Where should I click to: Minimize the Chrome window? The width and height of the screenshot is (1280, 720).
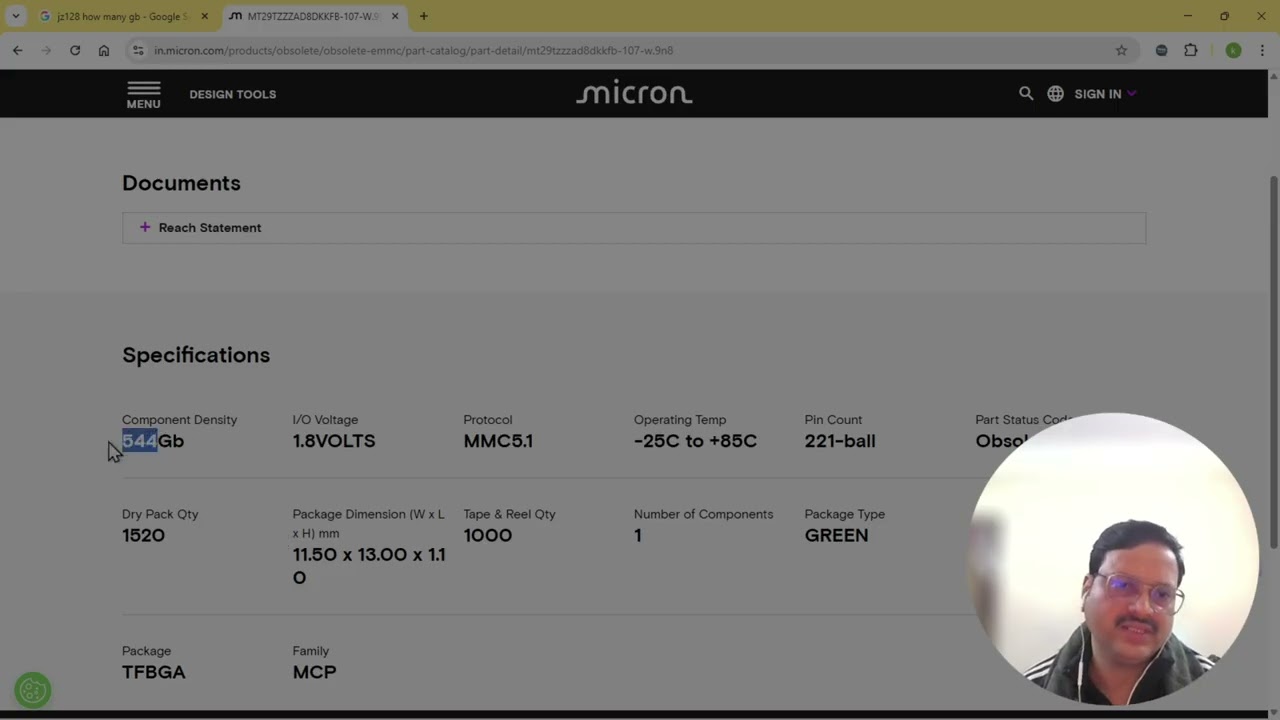pos(1187,16)
